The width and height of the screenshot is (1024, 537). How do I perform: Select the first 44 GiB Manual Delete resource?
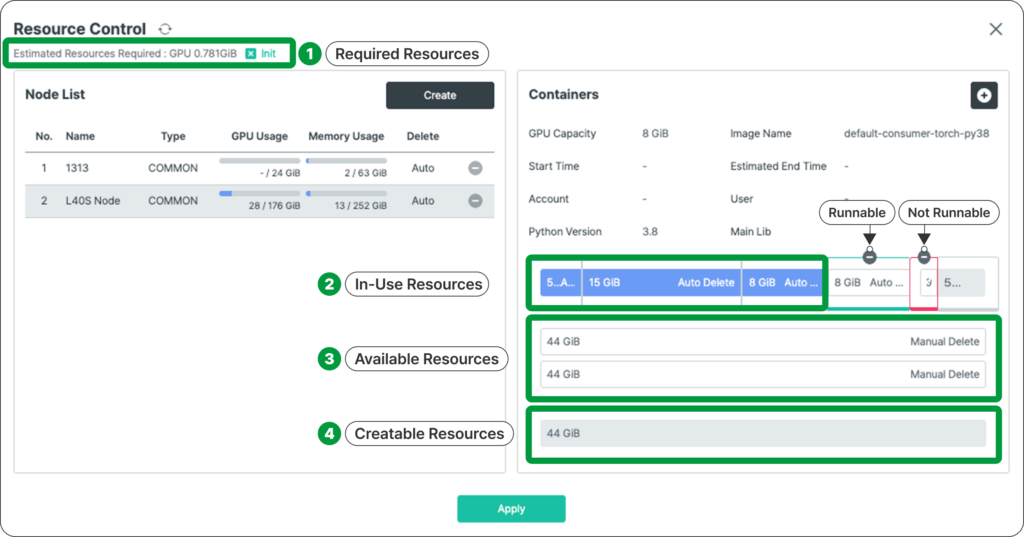[x=762, y=342]
